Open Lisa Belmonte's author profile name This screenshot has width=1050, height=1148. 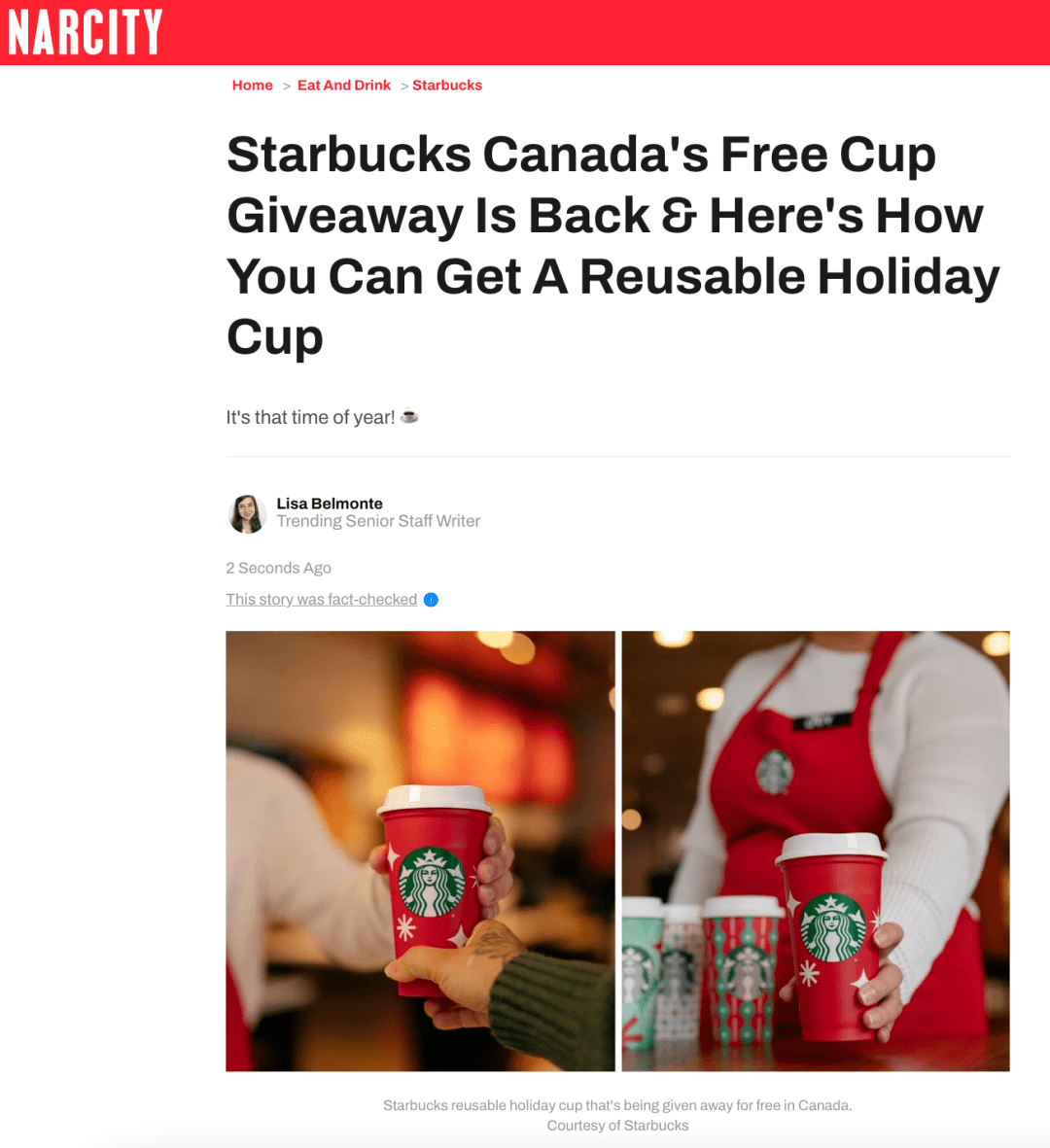(x=330, y=504)
